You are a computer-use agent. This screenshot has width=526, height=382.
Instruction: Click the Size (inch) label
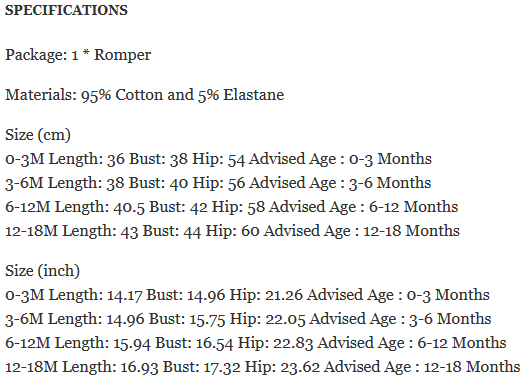click(42, 271)
